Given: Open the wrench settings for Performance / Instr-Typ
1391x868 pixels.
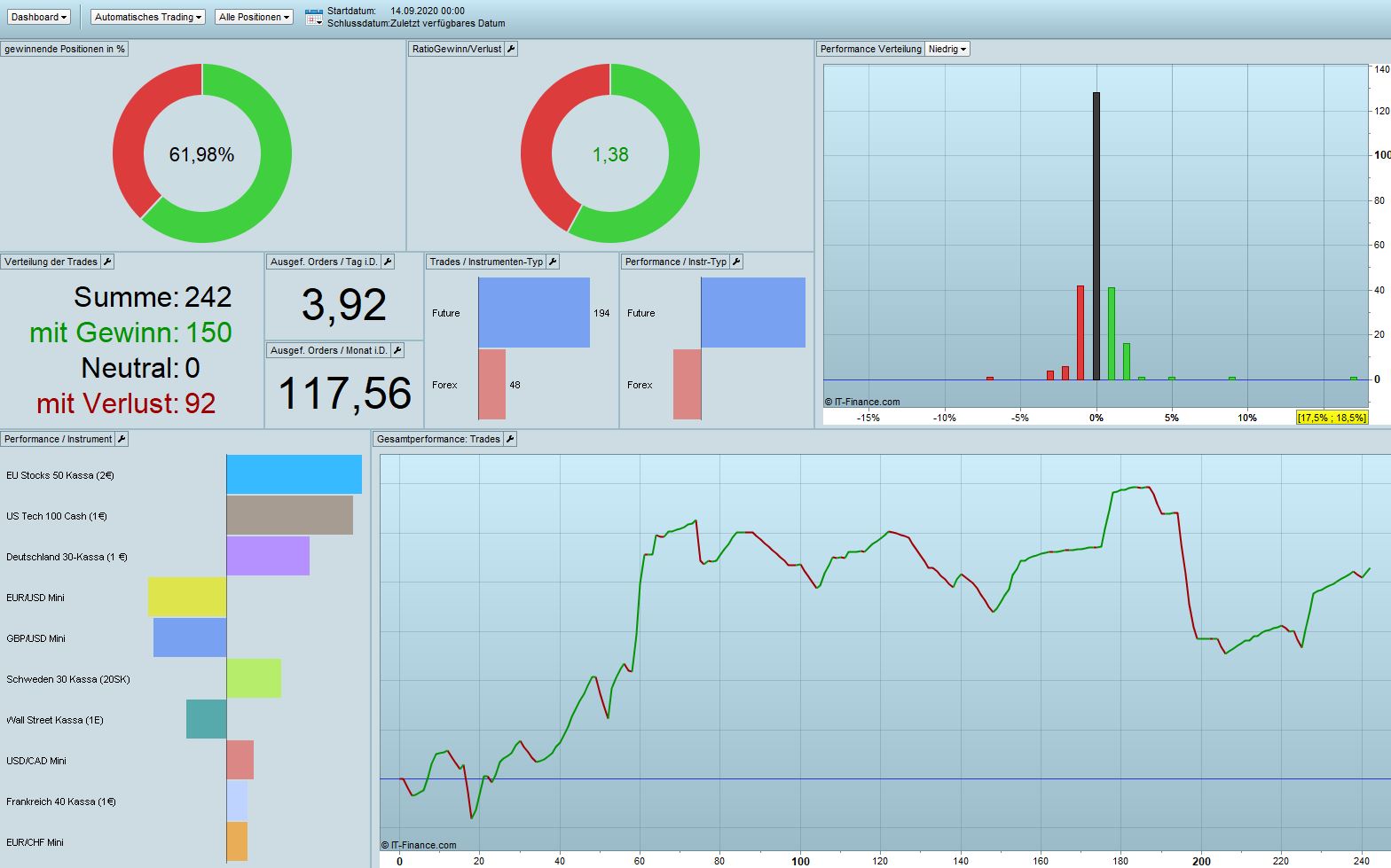Looking at the screenshot, I should tap(736, 262).
